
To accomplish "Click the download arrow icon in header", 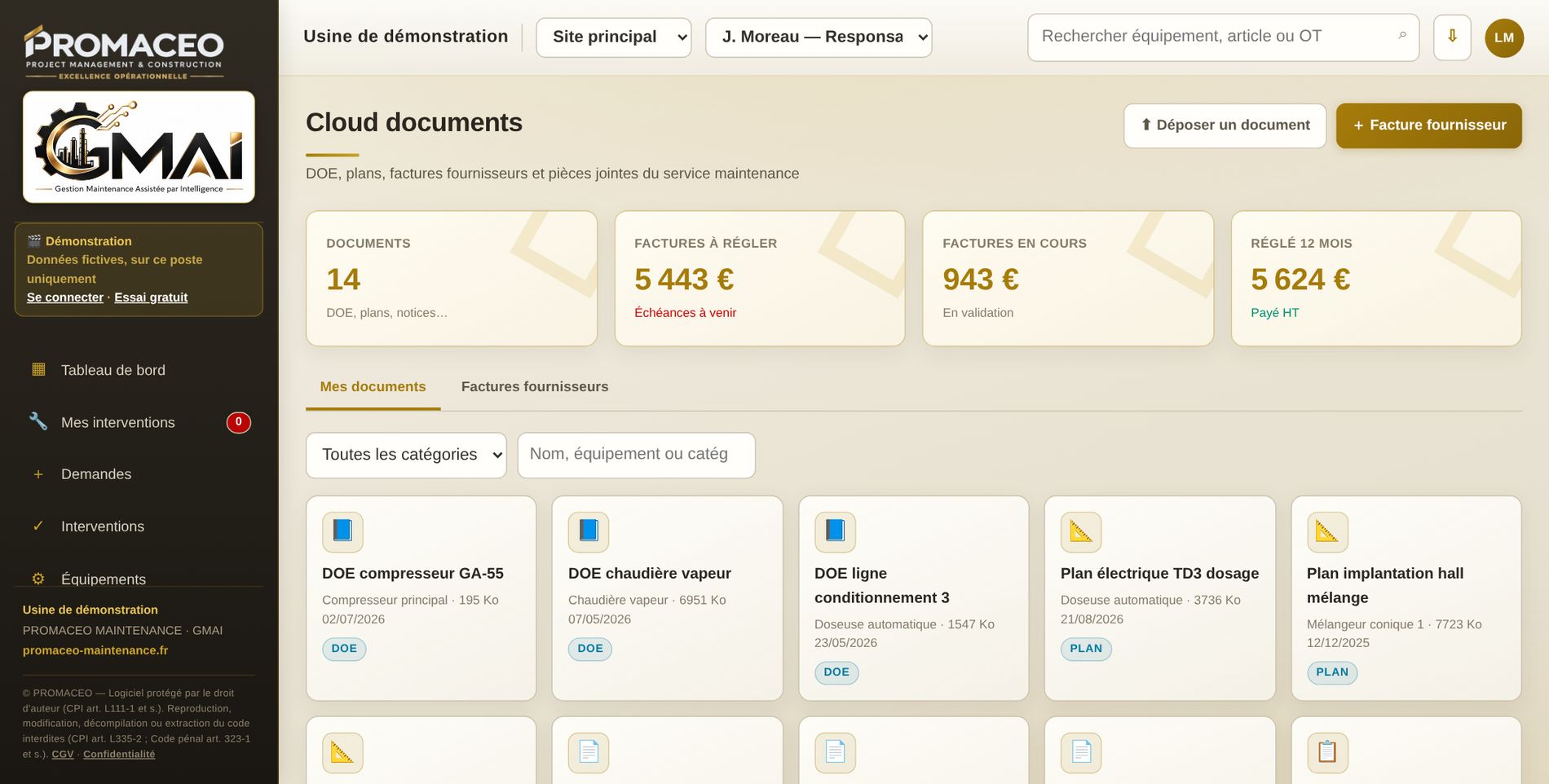I will pyautogui.click(x=1452, y=37).
